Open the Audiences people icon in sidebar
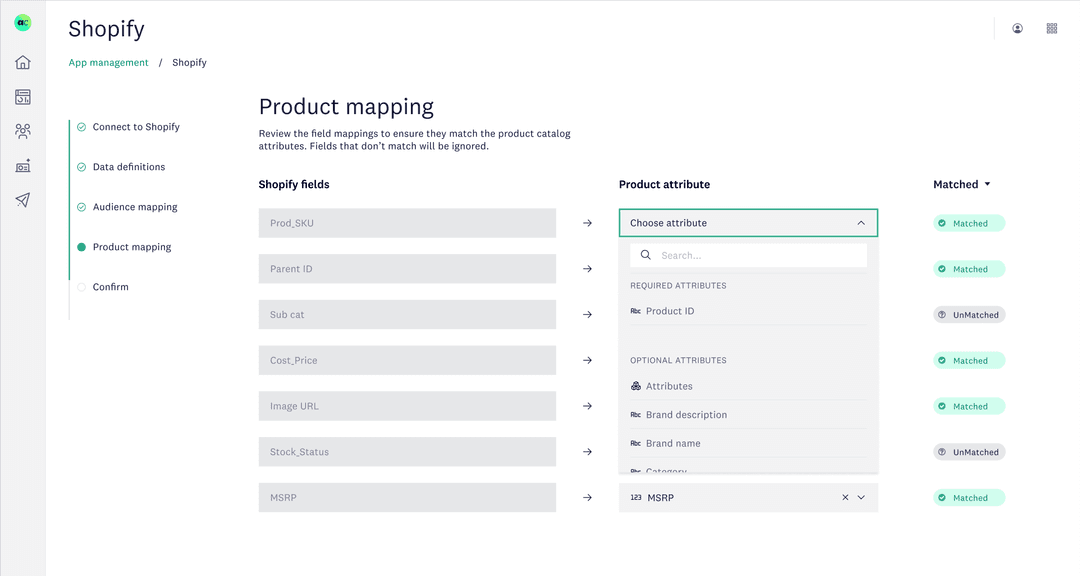The image size is (1080, 576). pos(22,130)
